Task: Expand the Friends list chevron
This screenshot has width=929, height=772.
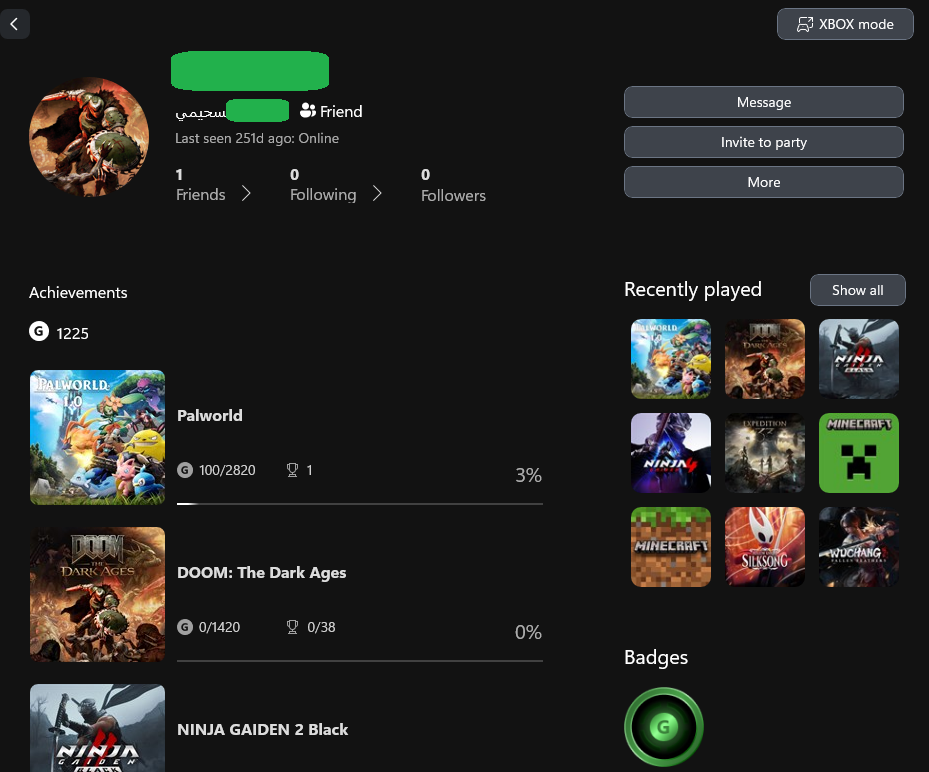Action: (x=246, y=193)
